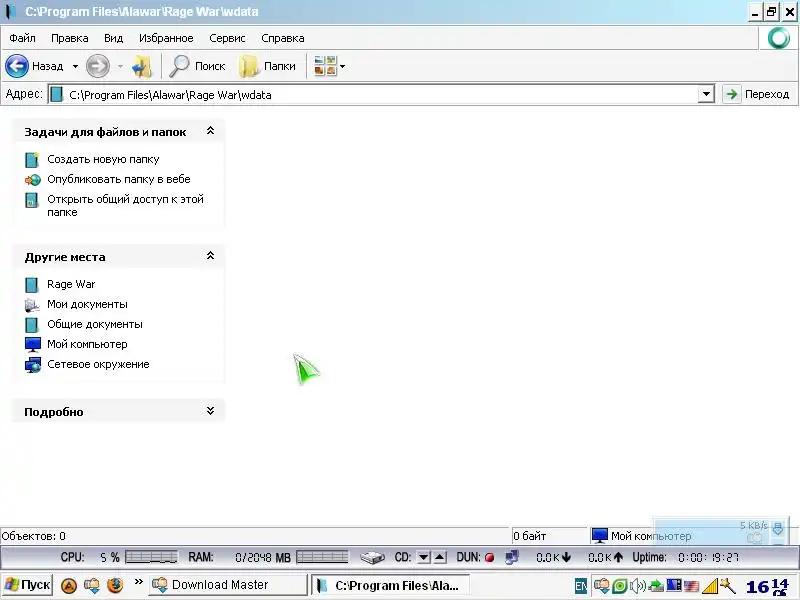Open the Файл menu
The image size is (800, 600).
coord(22,38)
